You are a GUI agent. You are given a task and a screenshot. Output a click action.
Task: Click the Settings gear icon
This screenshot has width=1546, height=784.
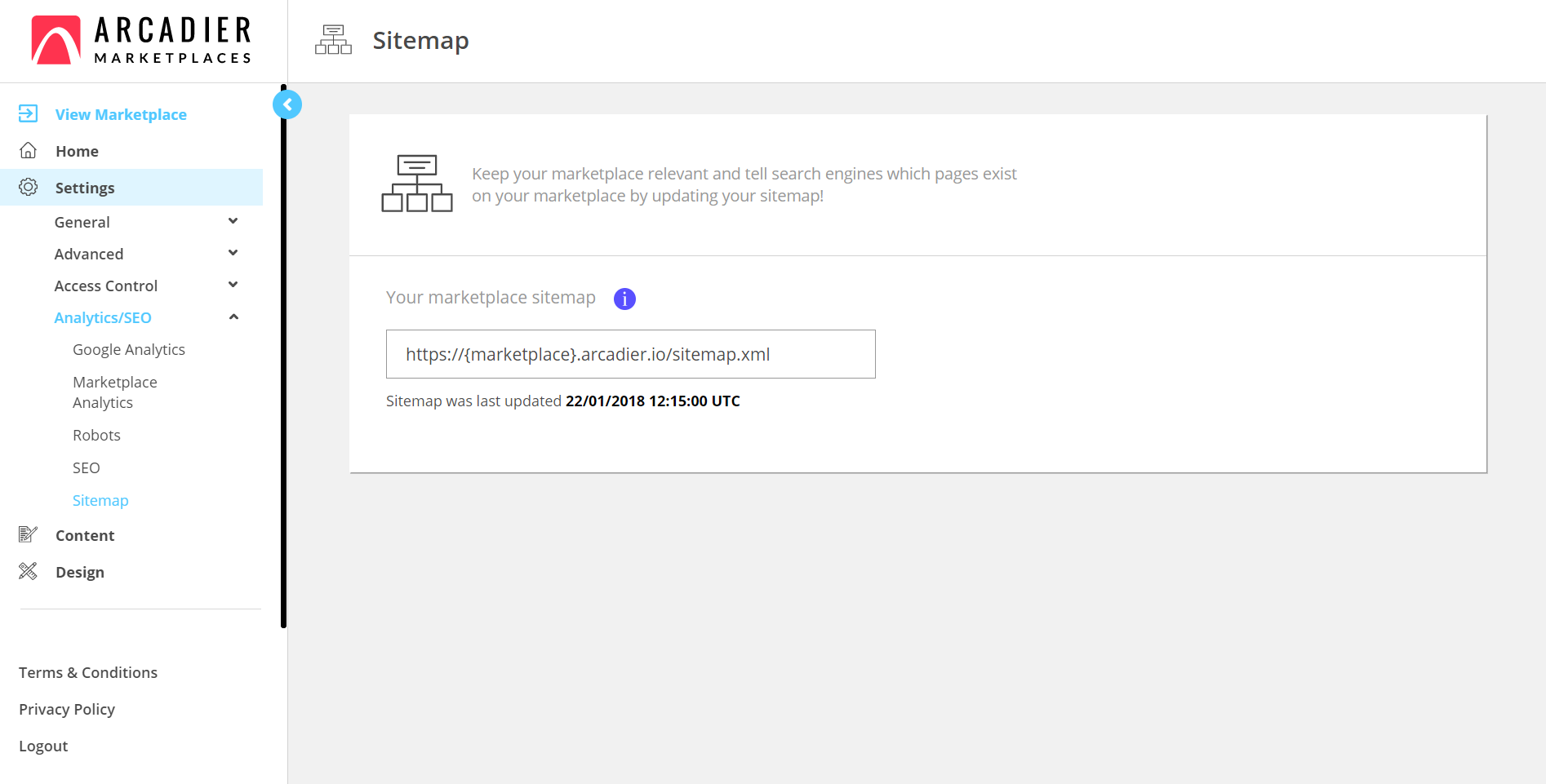(28, 188)
